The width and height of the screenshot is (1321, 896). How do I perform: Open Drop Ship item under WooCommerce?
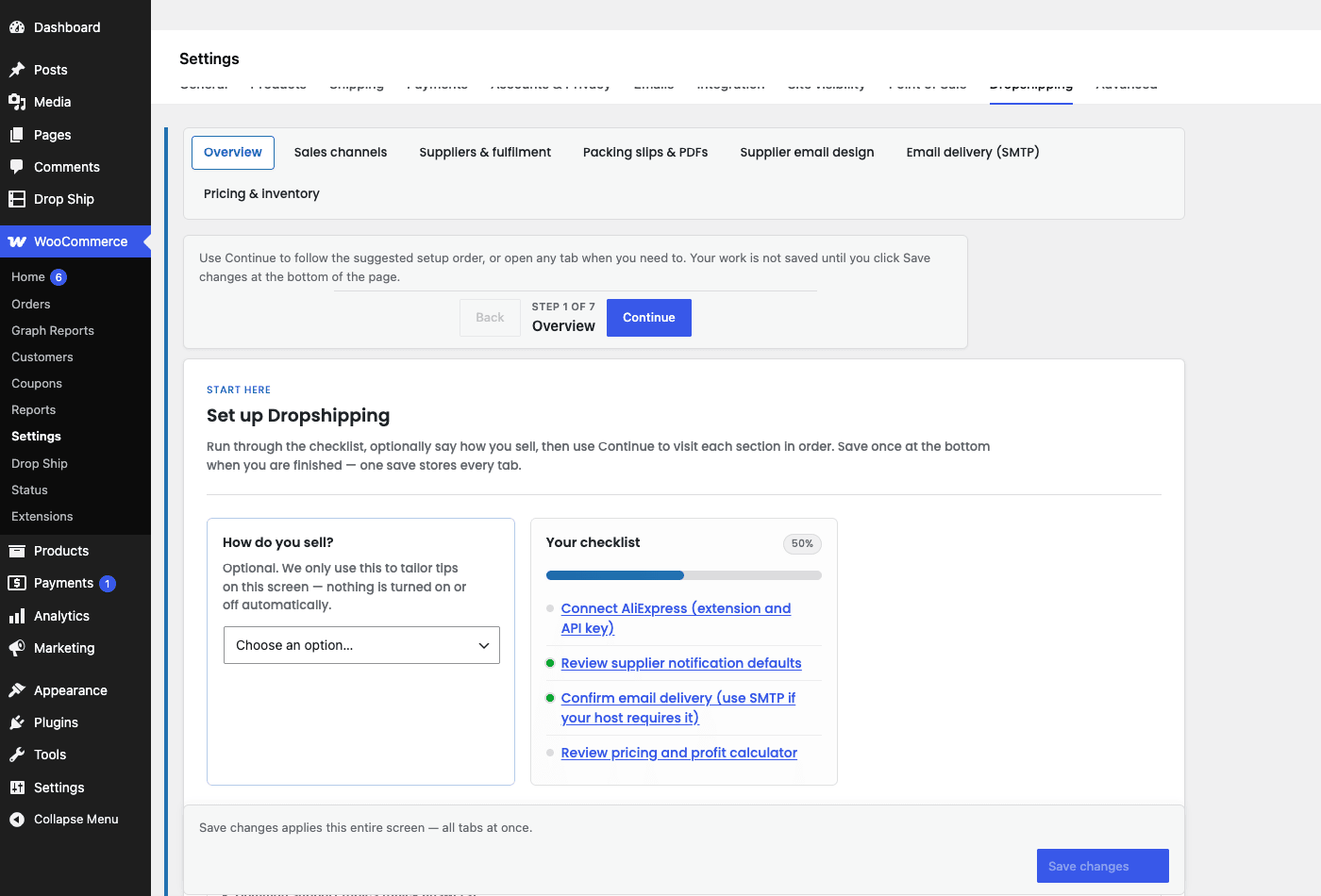click(x=40, y=464)
